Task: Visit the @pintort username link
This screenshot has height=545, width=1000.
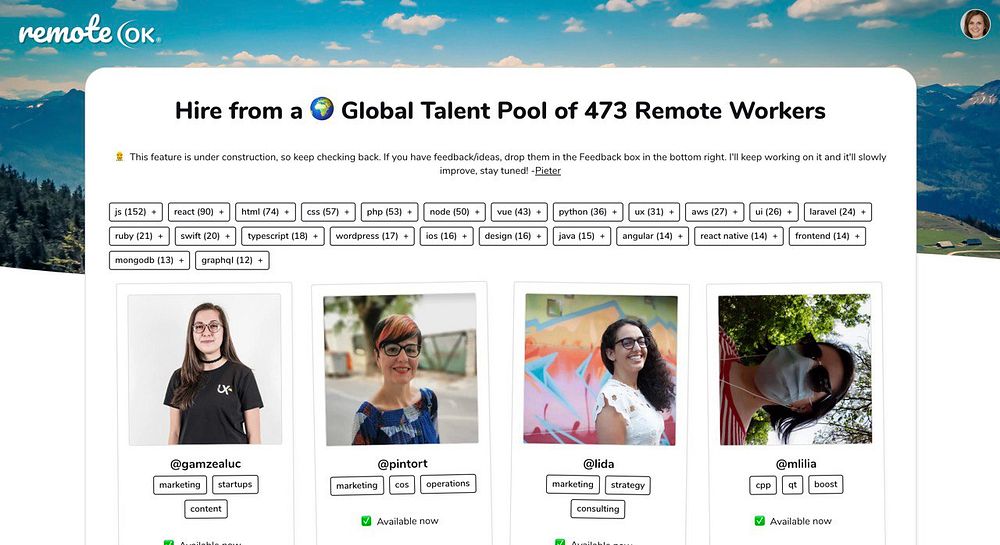Action: [402, 464]
